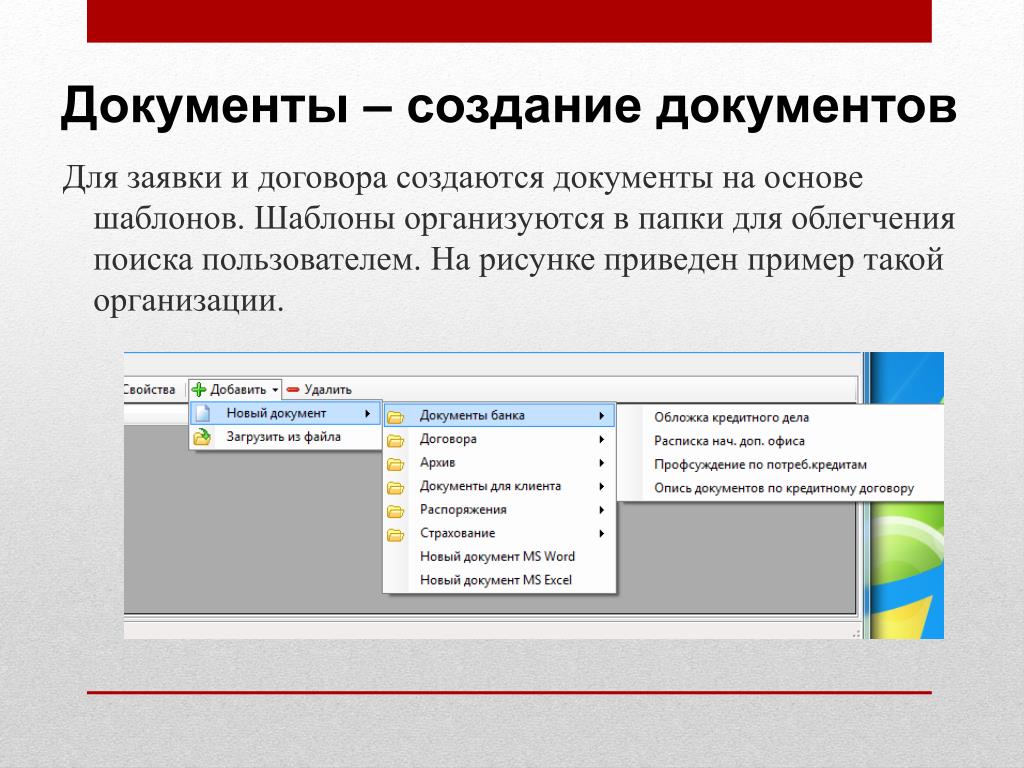Click the Документы для клиента folder icon

tap(395, 488)
